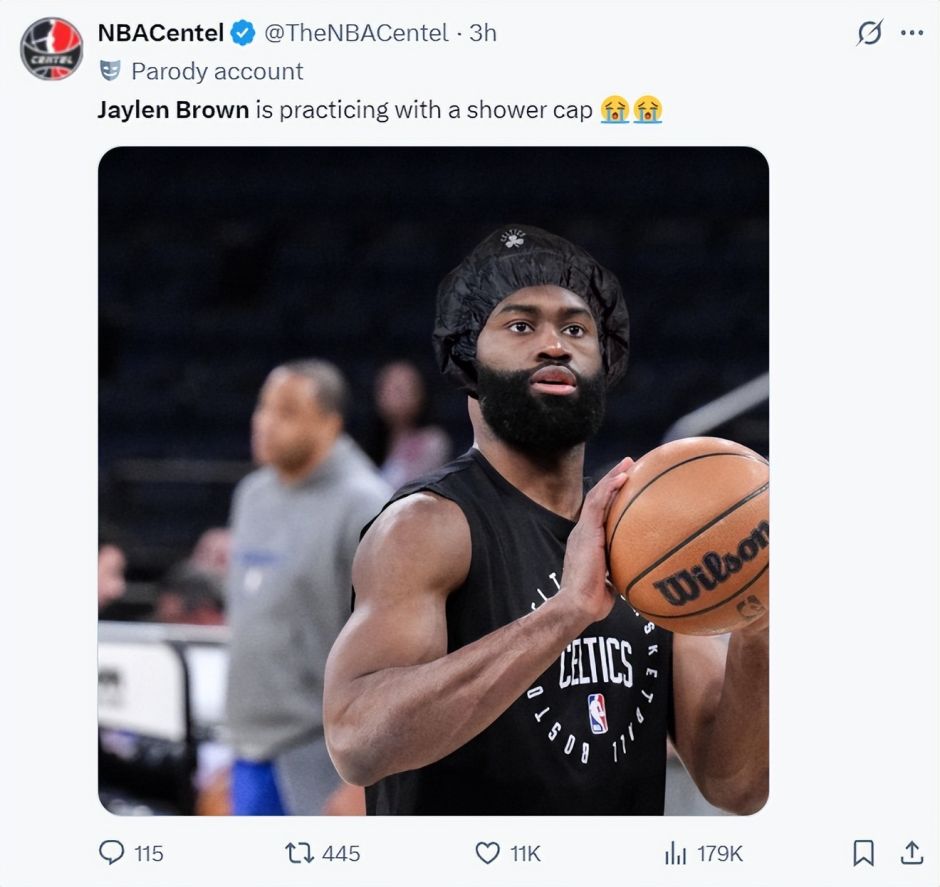
Task: Click the parody mask icon
Action: click(x=110, y=71)
